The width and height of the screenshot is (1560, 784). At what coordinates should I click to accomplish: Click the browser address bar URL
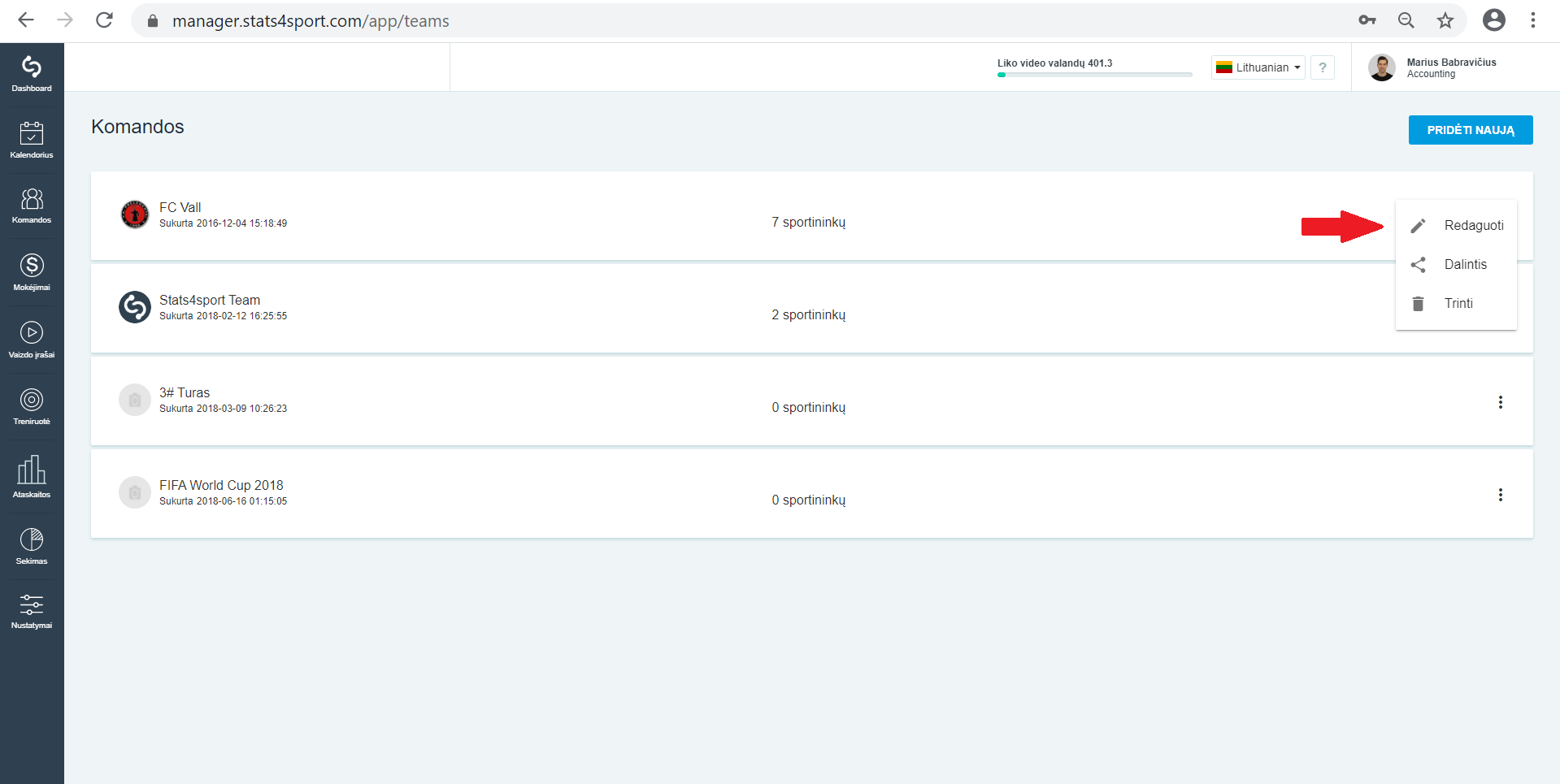pyautogui.click(x=311, y=21)
